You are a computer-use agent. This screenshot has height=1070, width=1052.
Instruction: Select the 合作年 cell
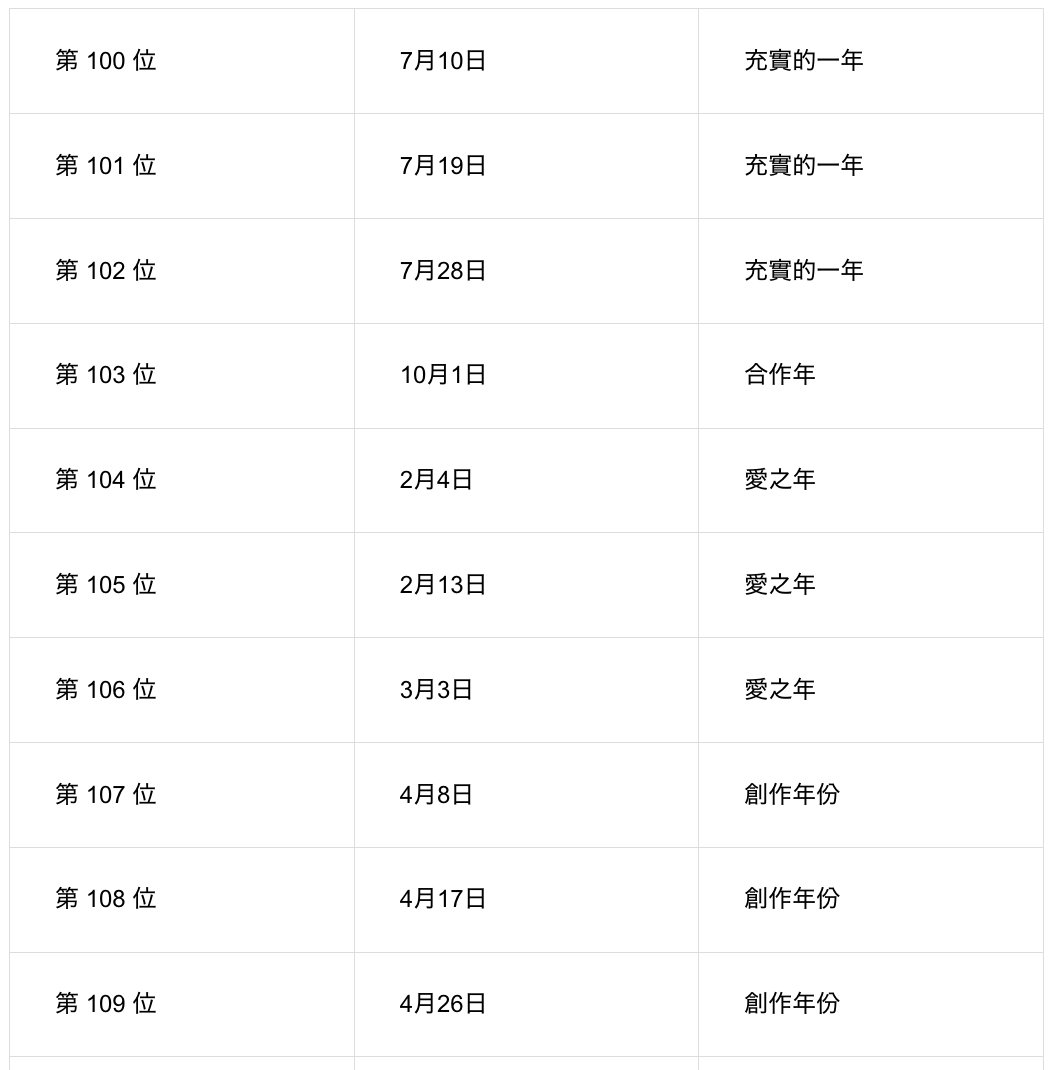pos(780,375)
